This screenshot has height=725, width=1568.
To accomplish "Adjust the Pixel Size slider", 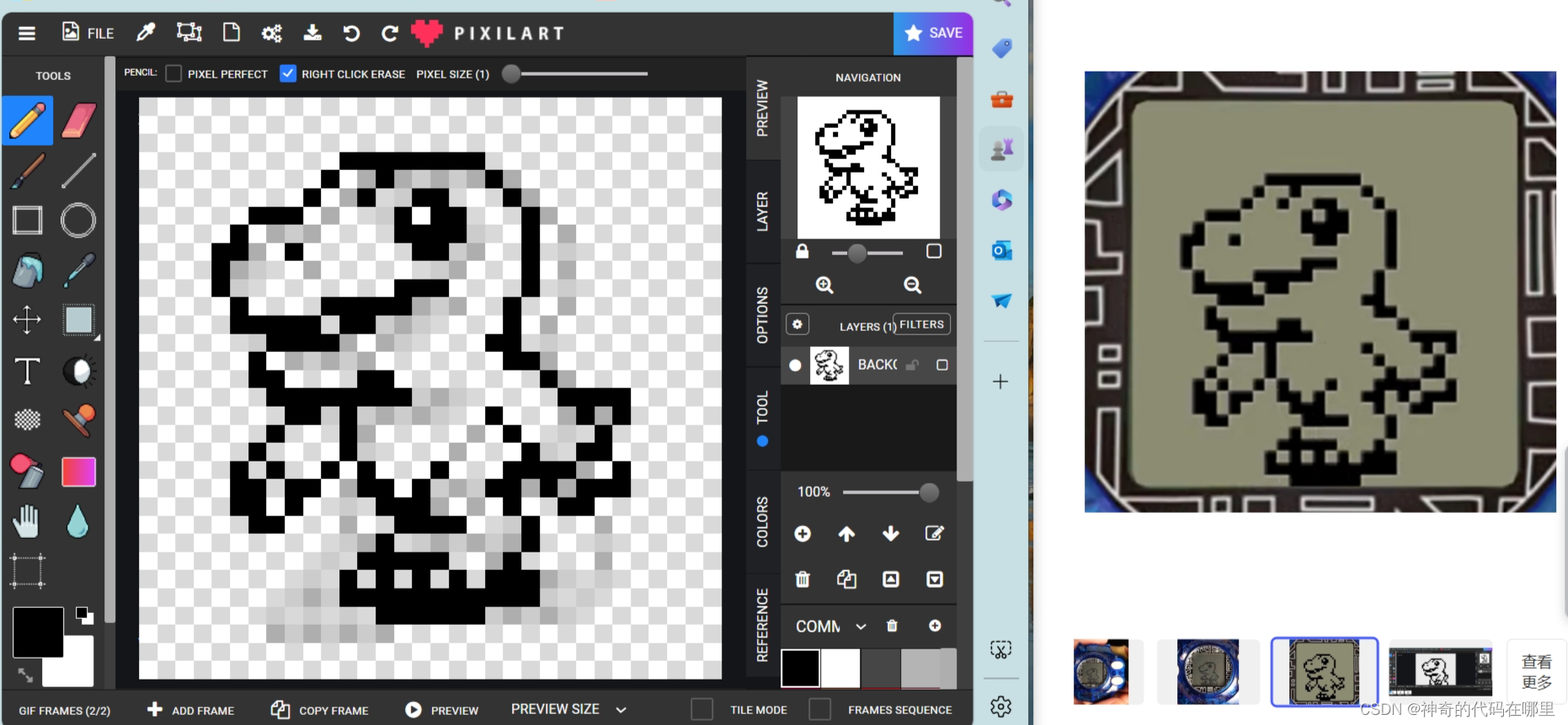I will pos(575,74).
